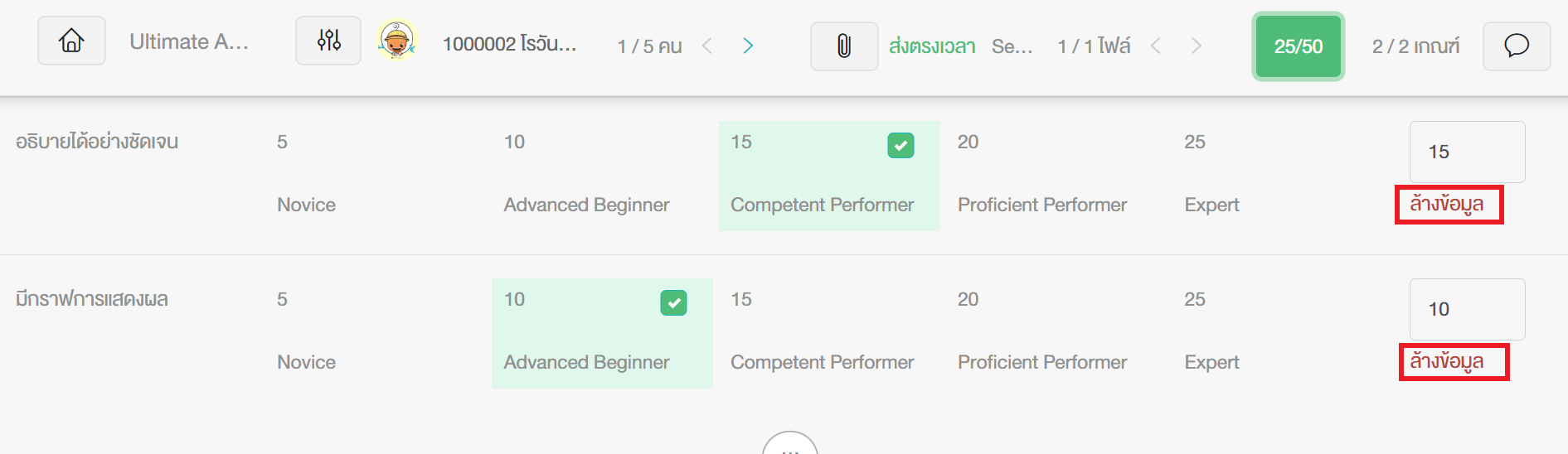1568x454 pixels.
Task: Go to previous student arrow
Action: (707, 46)
